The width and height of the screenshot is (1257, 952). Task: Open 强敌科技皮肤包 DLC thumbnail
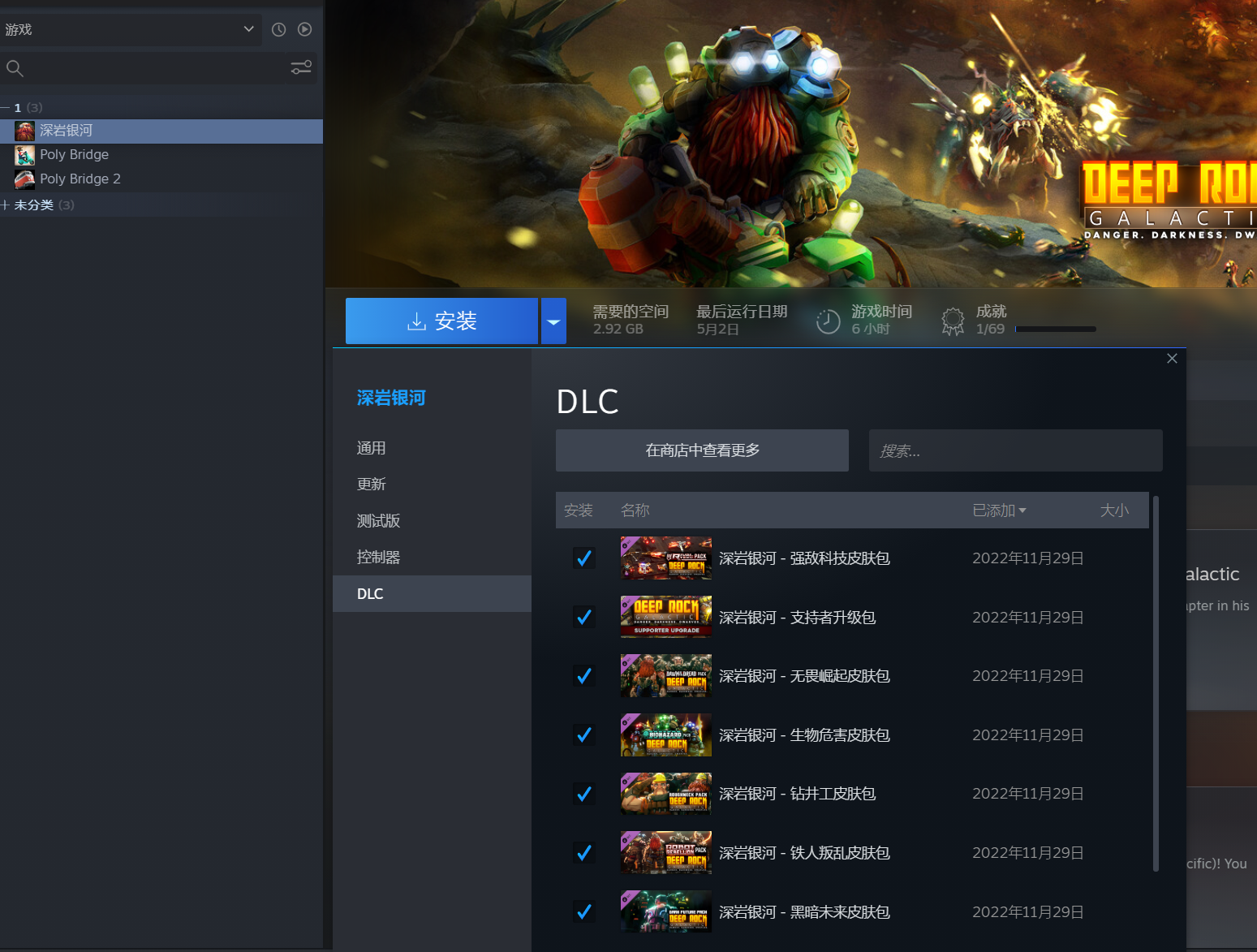click(665, 558)
